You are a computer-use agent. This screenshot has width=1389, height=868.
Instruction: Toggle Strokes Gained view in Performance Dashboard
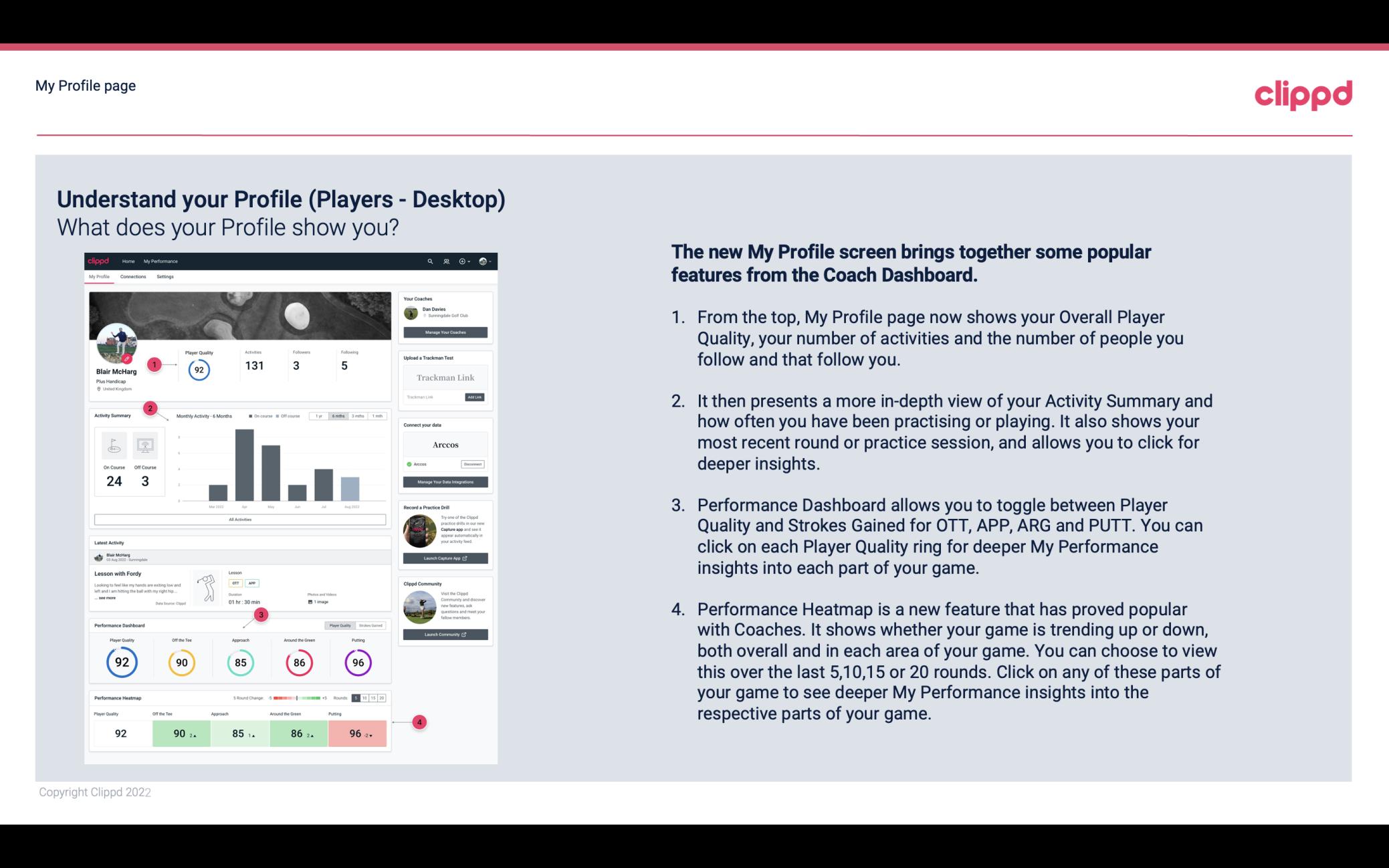click(372, 625)
